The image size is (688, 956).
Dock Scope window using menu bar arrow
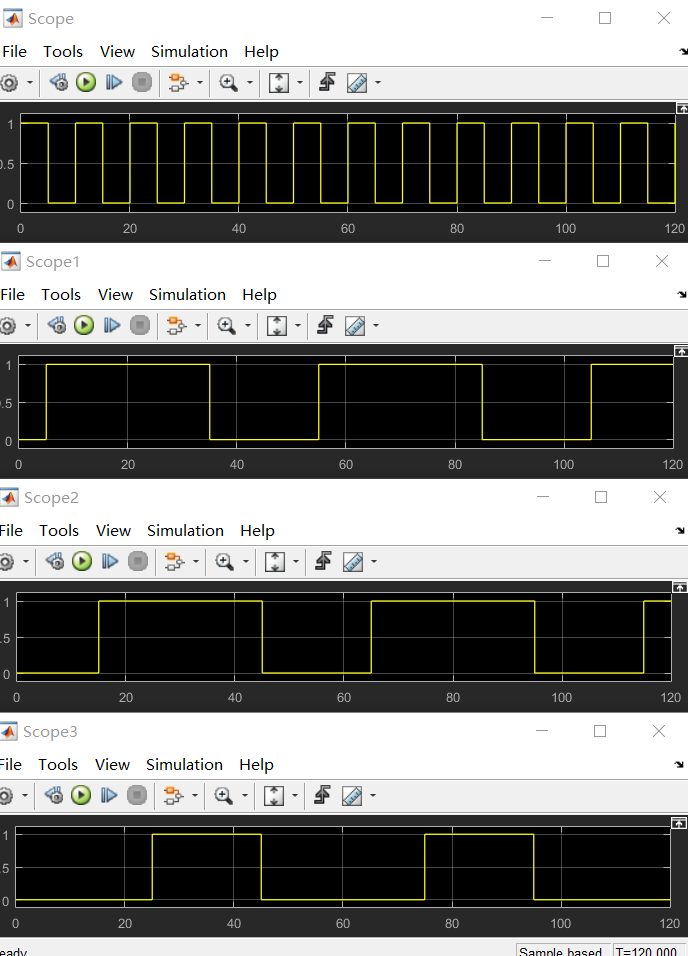[683, 52]
